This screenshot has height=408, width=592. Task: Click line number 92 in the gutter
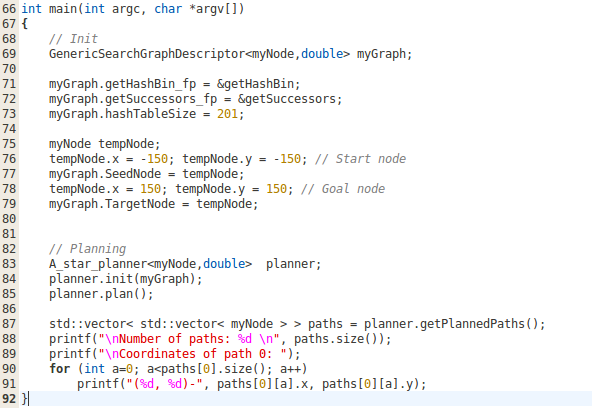[9, 399]
